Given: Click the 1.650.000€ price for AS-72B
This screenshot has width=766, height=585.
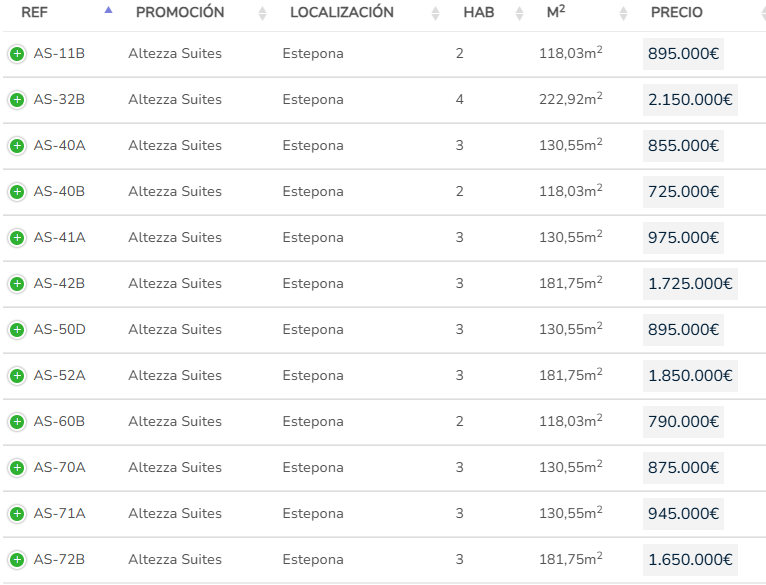Looking at the screenshot, I should point(690,560).
